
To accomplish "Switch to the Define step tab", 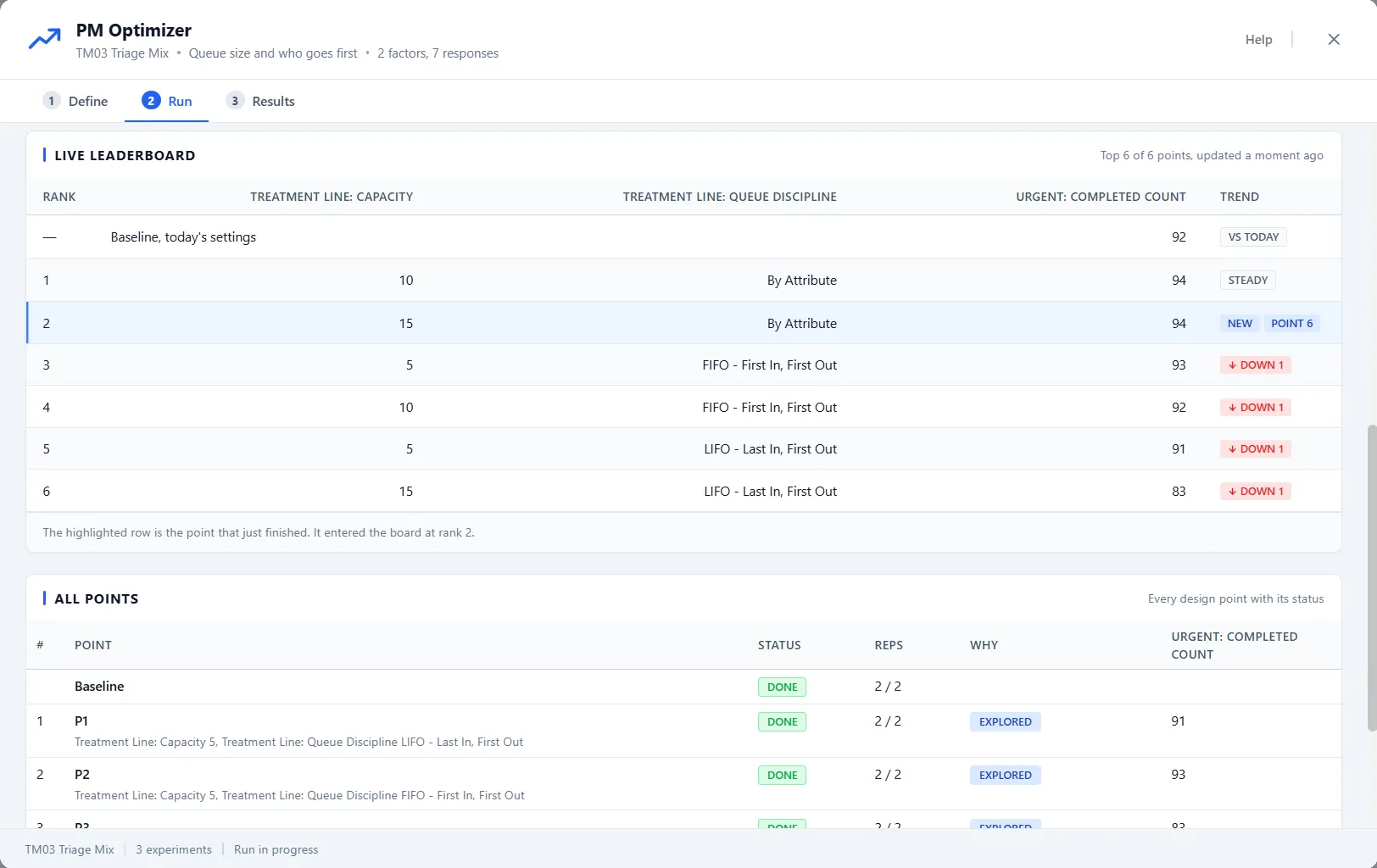I will 75,101.
